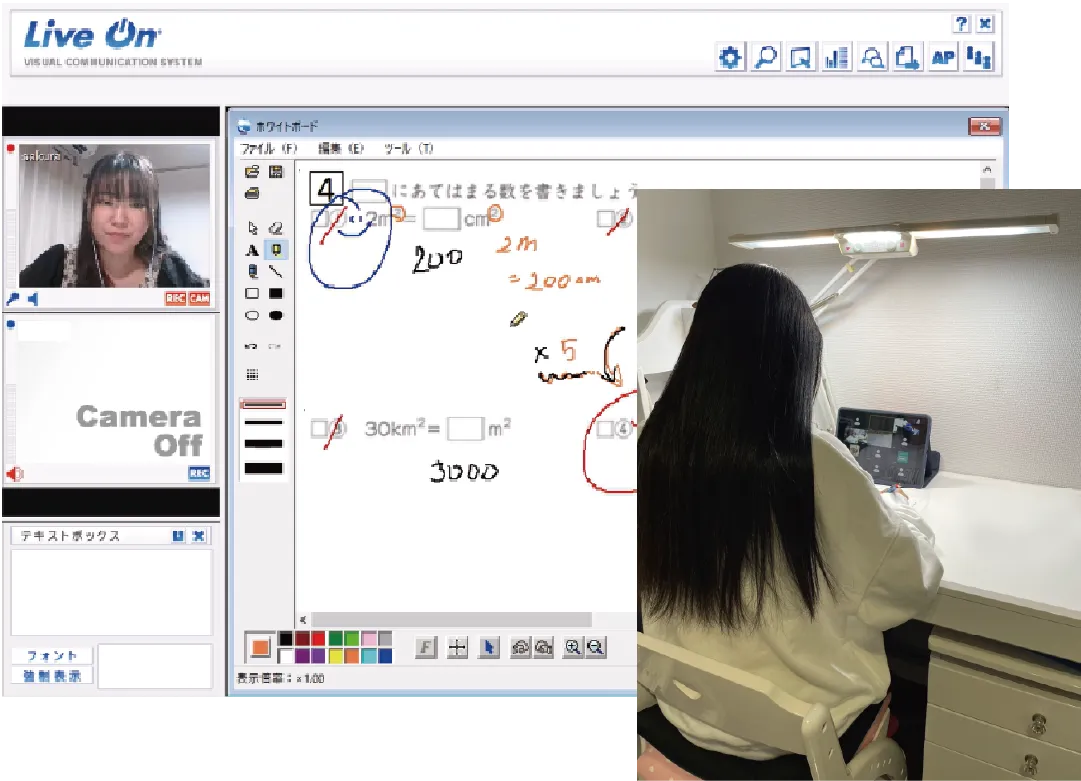Image resolution: width=1081 pixels, height=781 pixels.
Task: Choose the filled rectangle shape tool
Action: [x=276, y=294]
